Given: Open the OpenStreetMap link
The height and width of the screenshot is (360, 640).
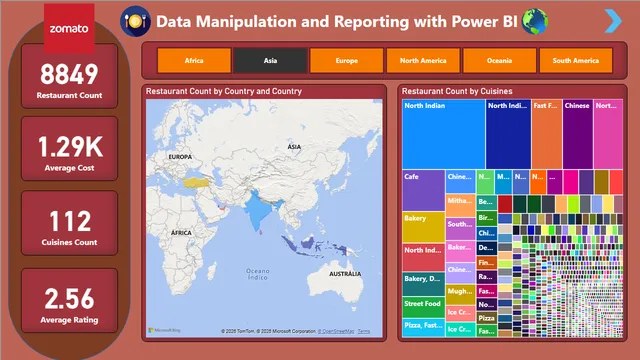Looking at the screenshot, I should point(336,331).
